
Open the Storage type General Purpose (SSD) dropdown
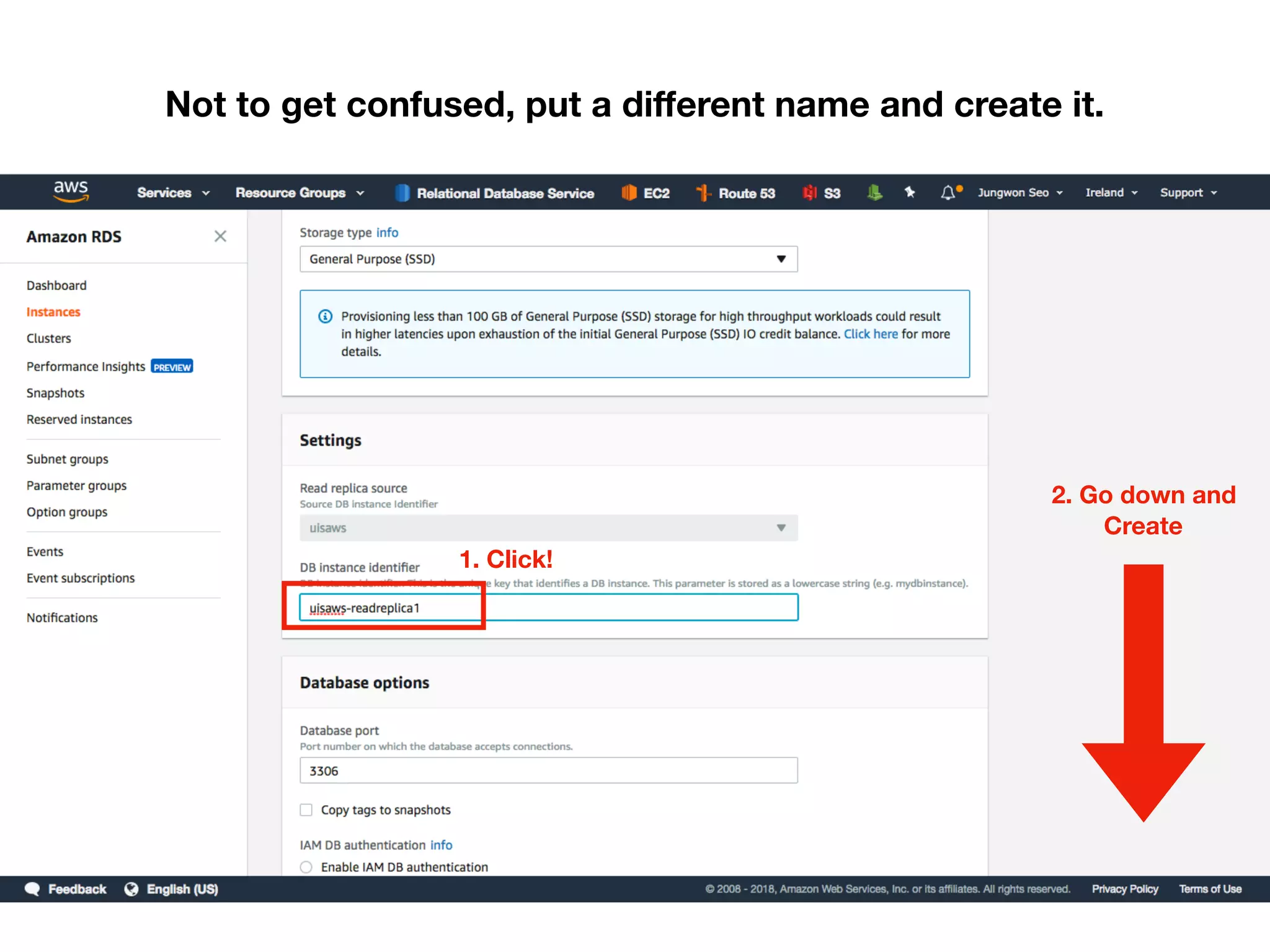coord(549,259)
